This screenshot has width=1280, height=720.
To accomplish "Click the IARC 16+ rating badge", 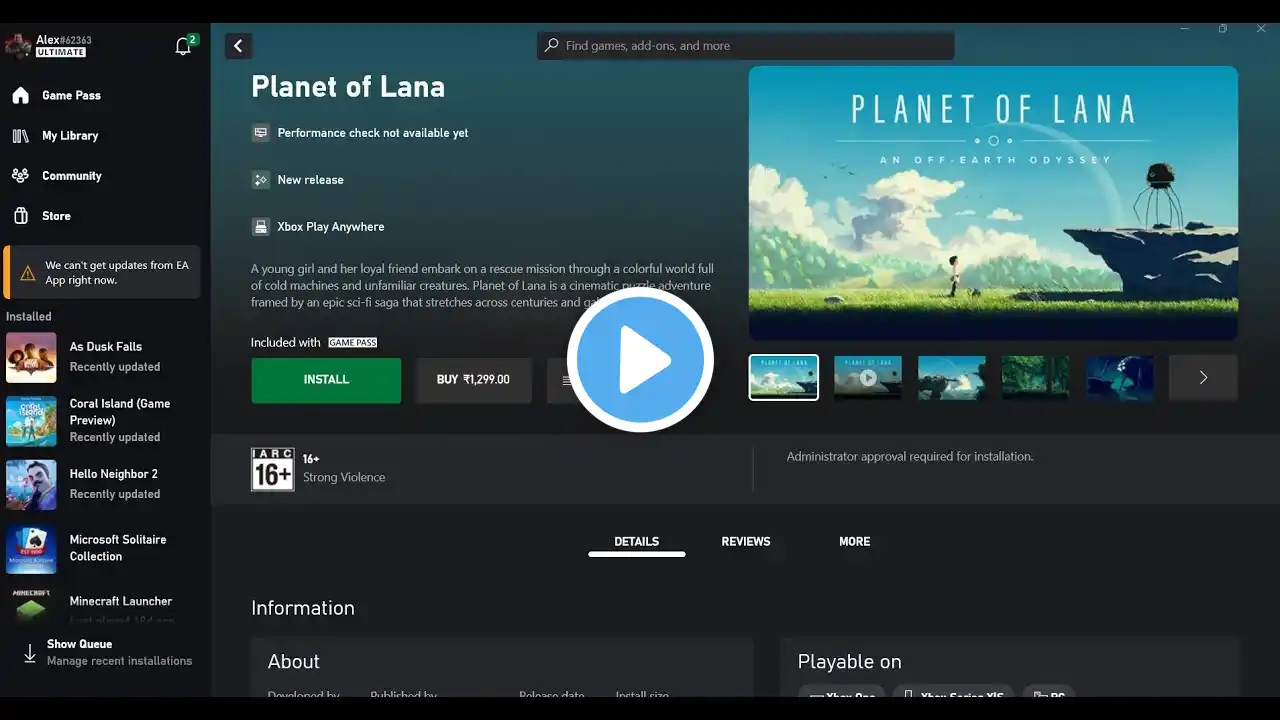I will point(273,469).
